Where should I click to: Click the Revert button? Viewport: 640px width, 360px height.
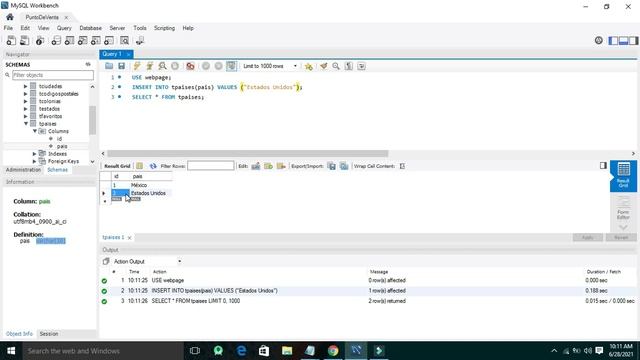pyautogui.click(x=621, y=238)
